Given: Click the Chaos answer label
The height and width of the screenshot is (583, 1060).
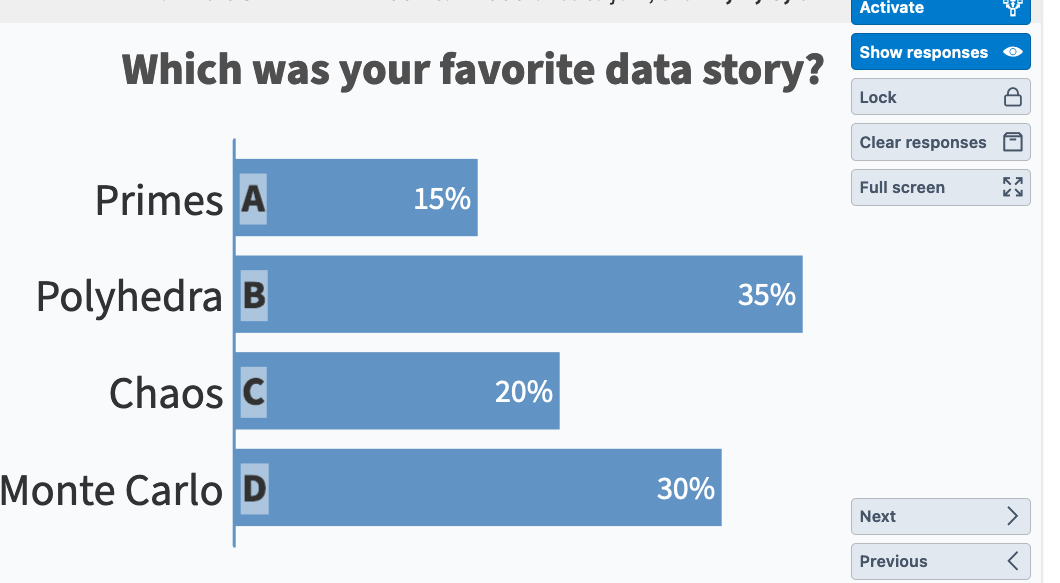Looking at the screenshot, I should [x=166, y=393].
